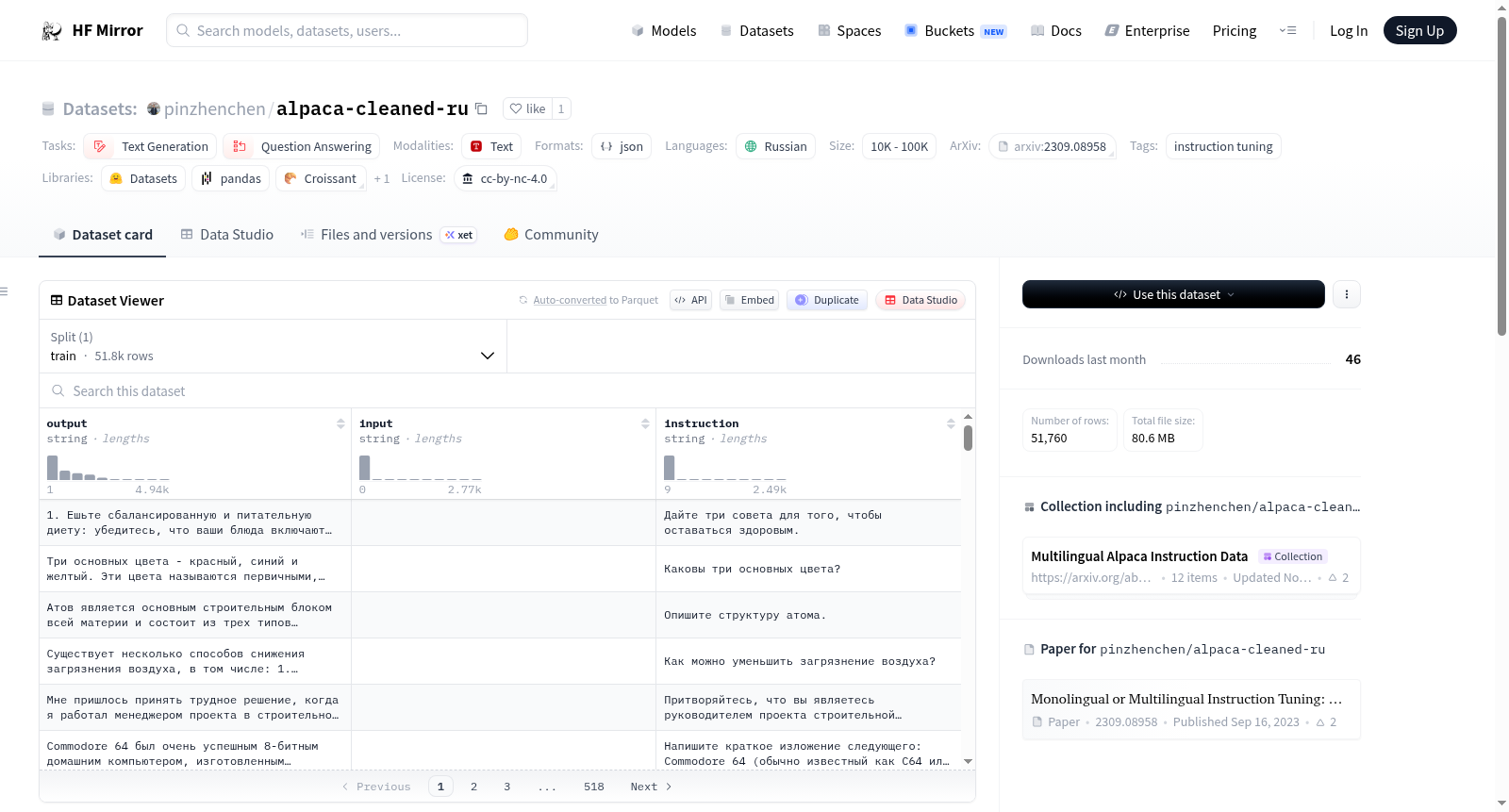1509x812 pixels.
Task: Open the arxiv:2309.08958 tag
Action: click(1053, 146)
